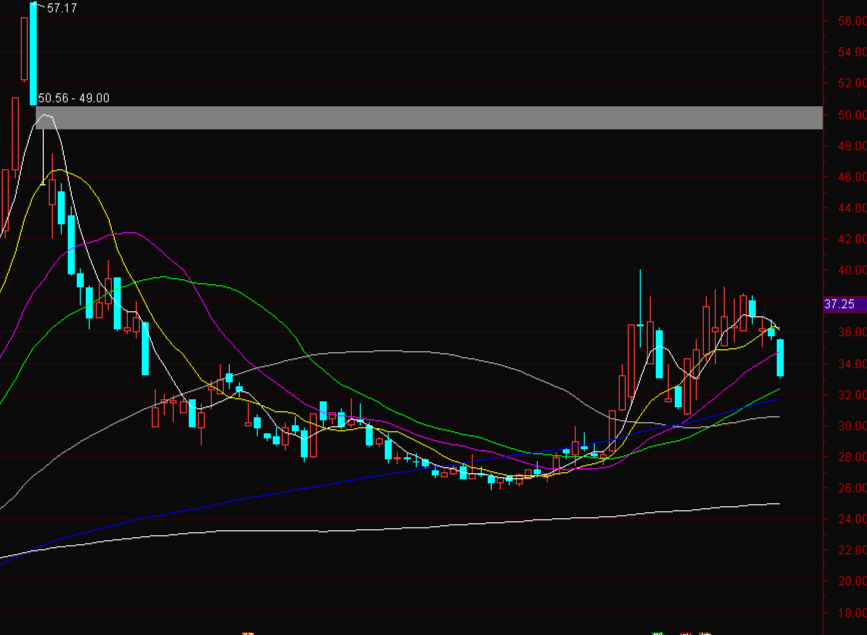This screenshot has height=635, width=867.
Task: Click the 56.00 price axis label
Action: tap(852, 21)
